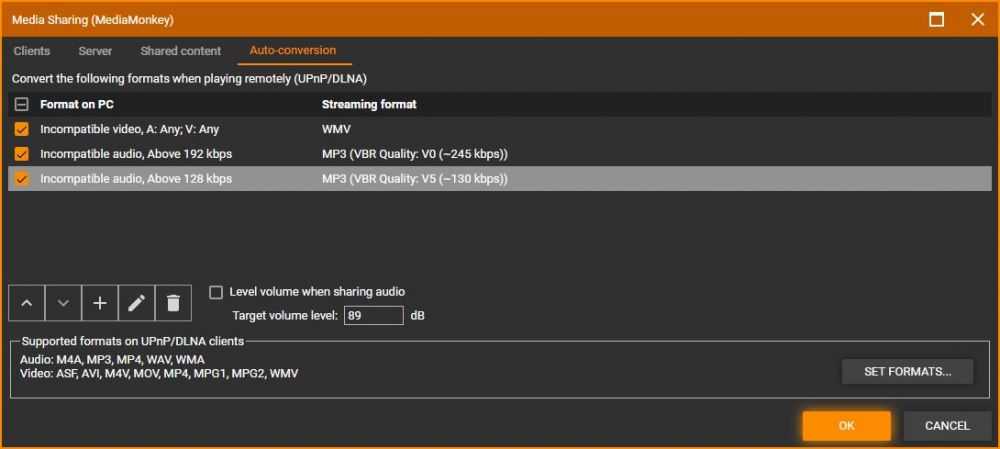The image size is (1000, 449).
Task: Select the Auto-conversion tab
Action: tap(293, 50)
